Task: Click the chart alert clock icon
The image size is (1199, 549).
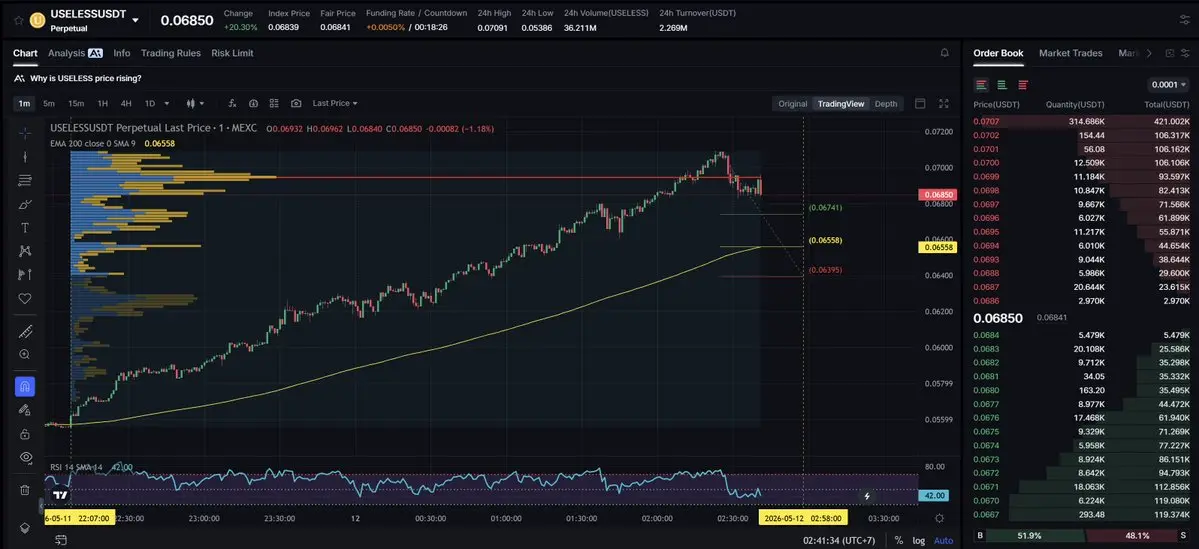Action: click(253, 103)
